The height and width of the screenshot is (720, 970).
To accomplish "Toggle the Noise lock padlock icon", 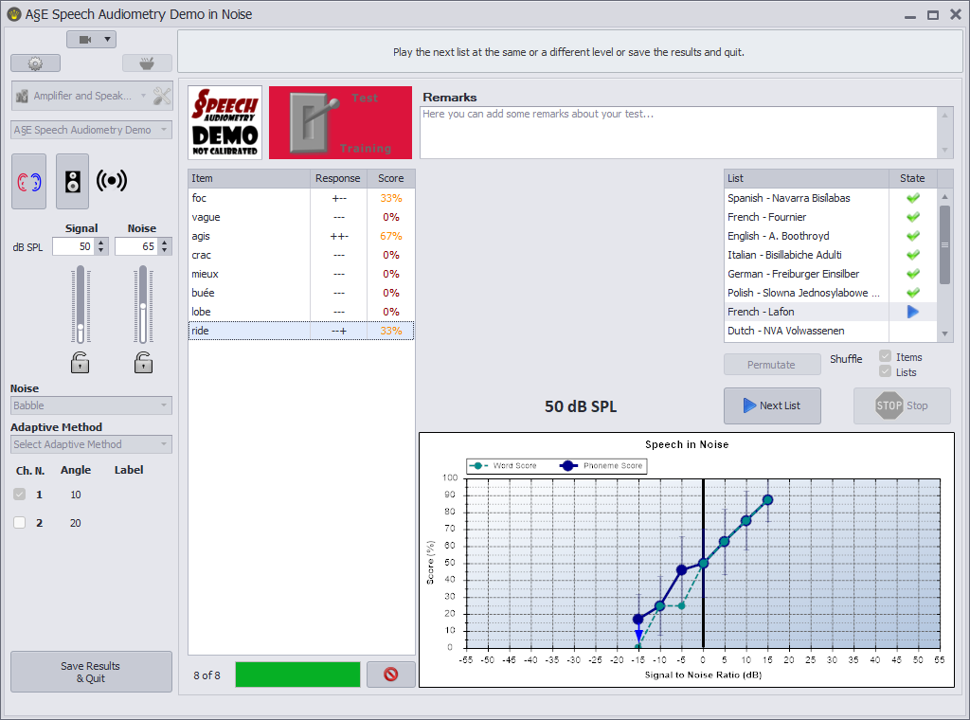I will point(144,362).
